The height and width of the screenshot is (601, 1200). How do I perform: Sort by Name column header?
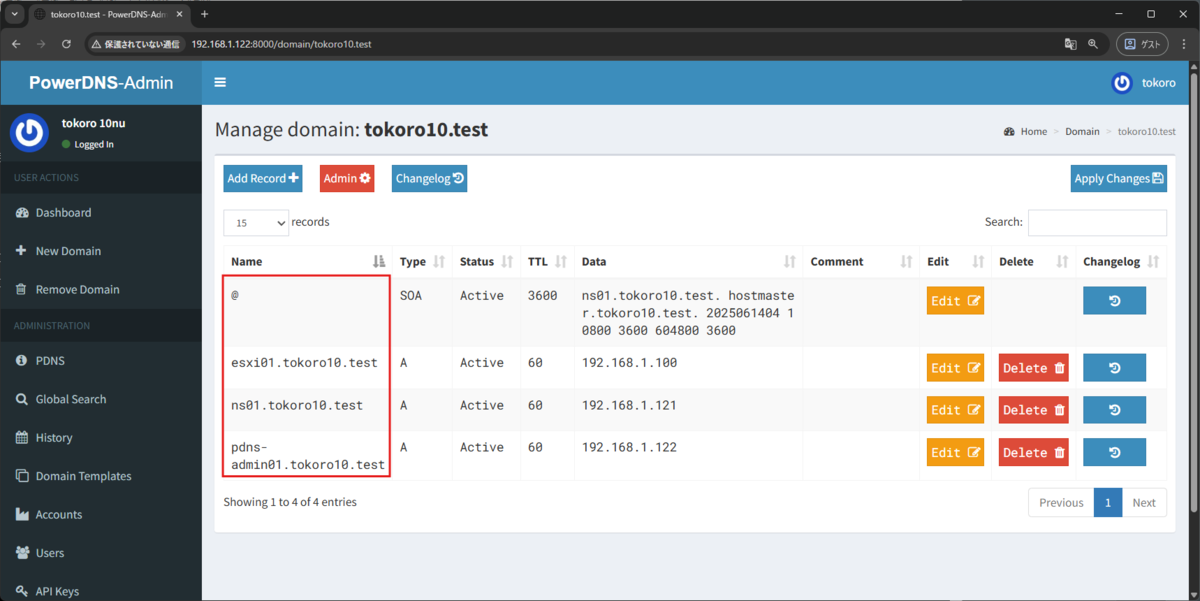click(x=307, y=261)
